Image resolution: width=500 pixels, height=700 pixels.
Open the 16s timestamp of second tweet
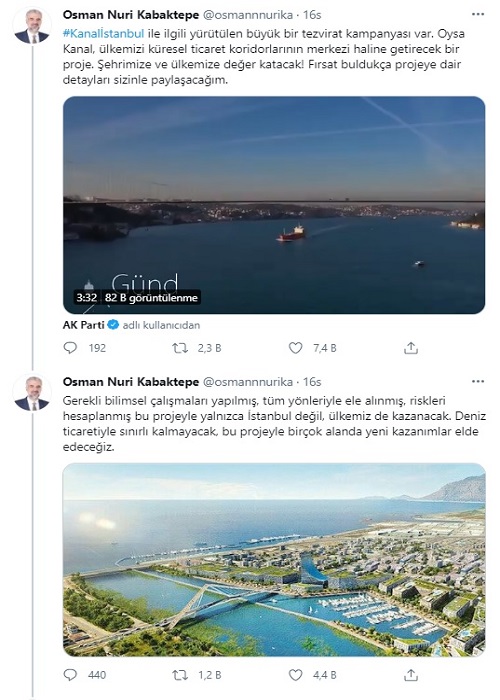click(312, 382)
